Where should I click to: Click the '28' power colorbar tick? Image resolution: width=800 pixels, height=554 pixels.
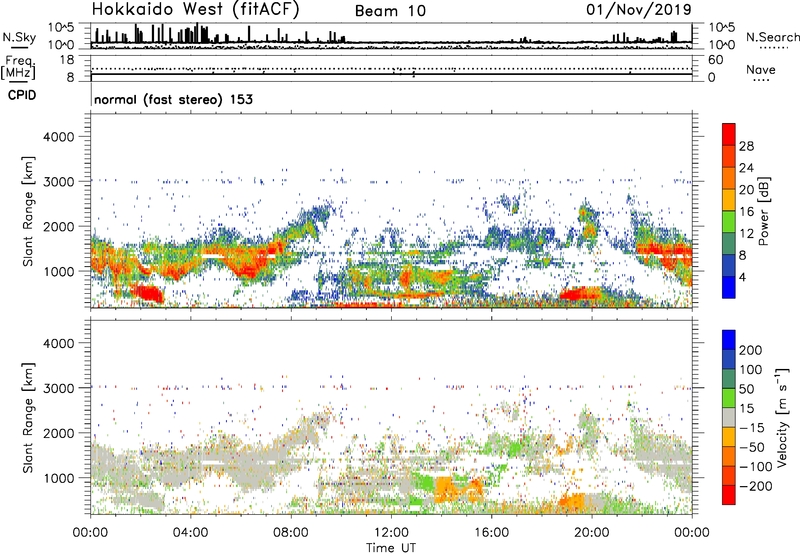(746, 146)
